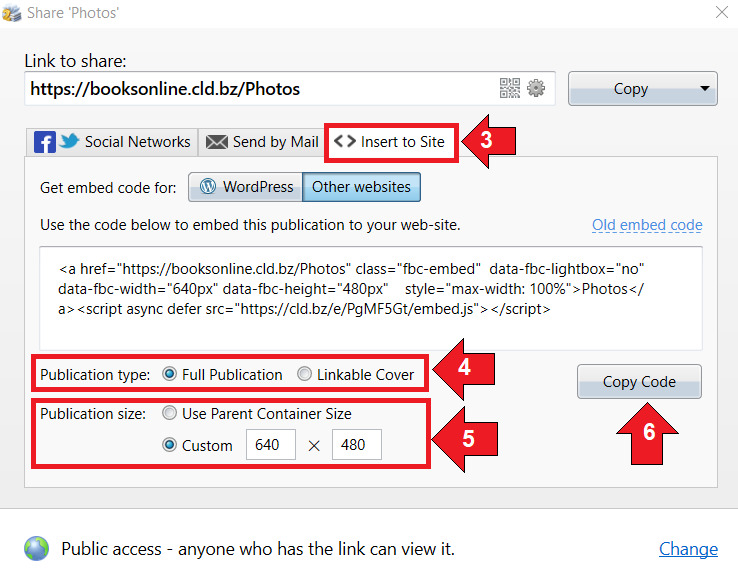This screenshot has height=586, width=738.
Task: Select Full Publication radio button
Action: (x=169, y=374)
